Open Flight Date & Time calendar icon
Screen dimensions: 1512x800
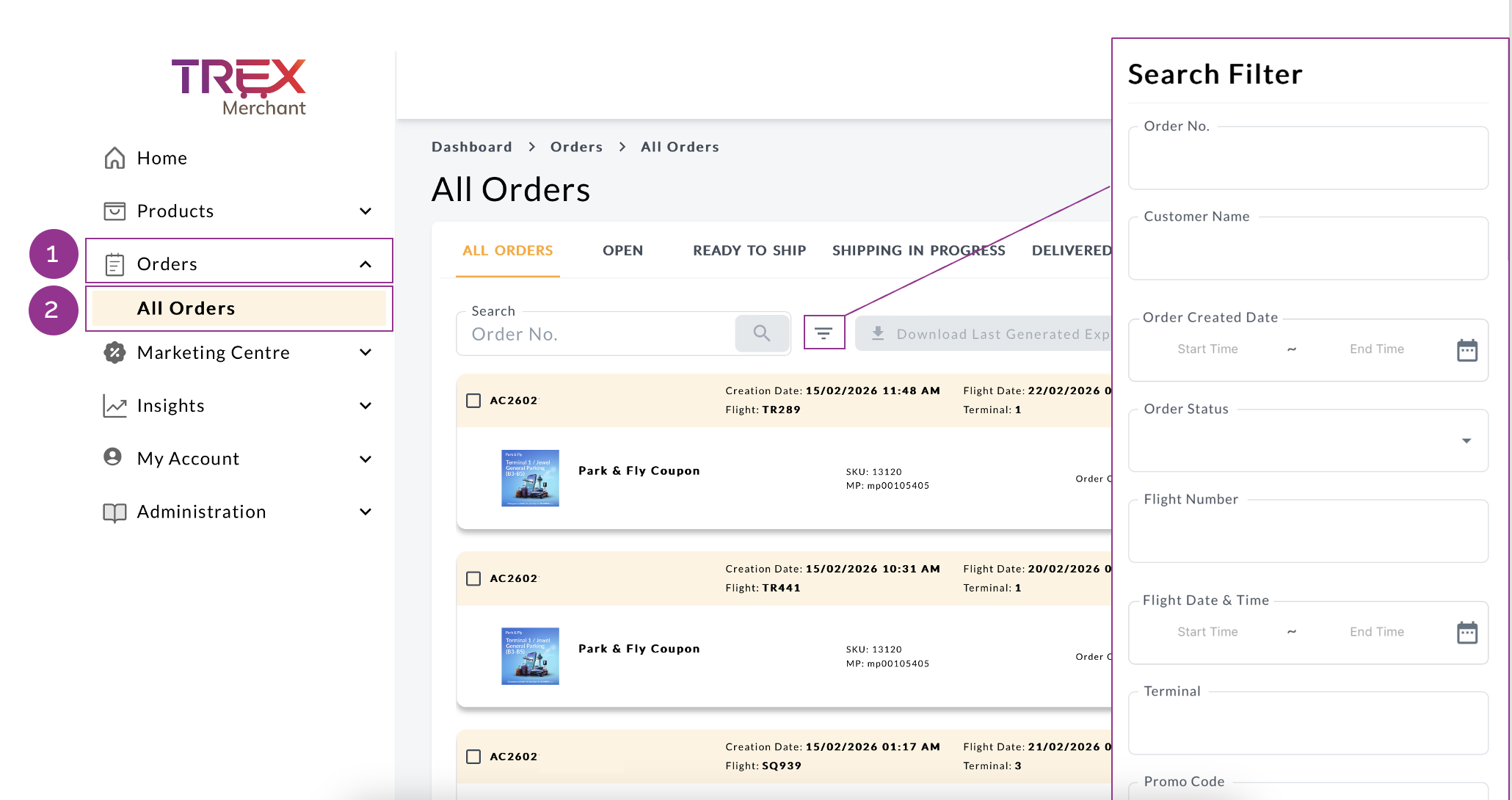pos(1466,632)
